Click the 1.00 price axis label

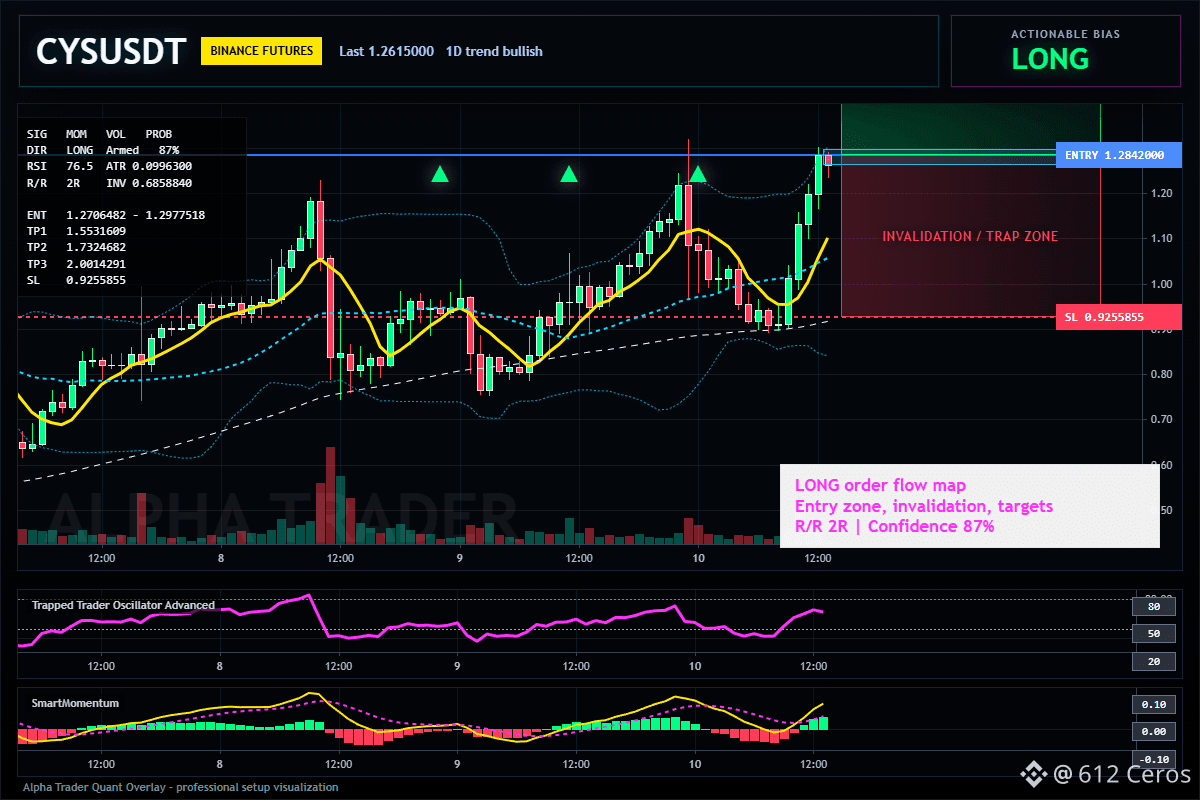pos(1160,284)
